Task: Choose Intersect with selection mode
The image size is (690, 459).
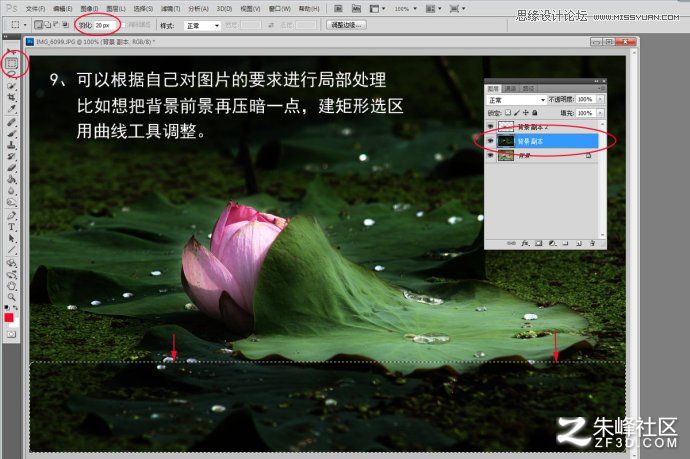Action: [x=65, y=25]
